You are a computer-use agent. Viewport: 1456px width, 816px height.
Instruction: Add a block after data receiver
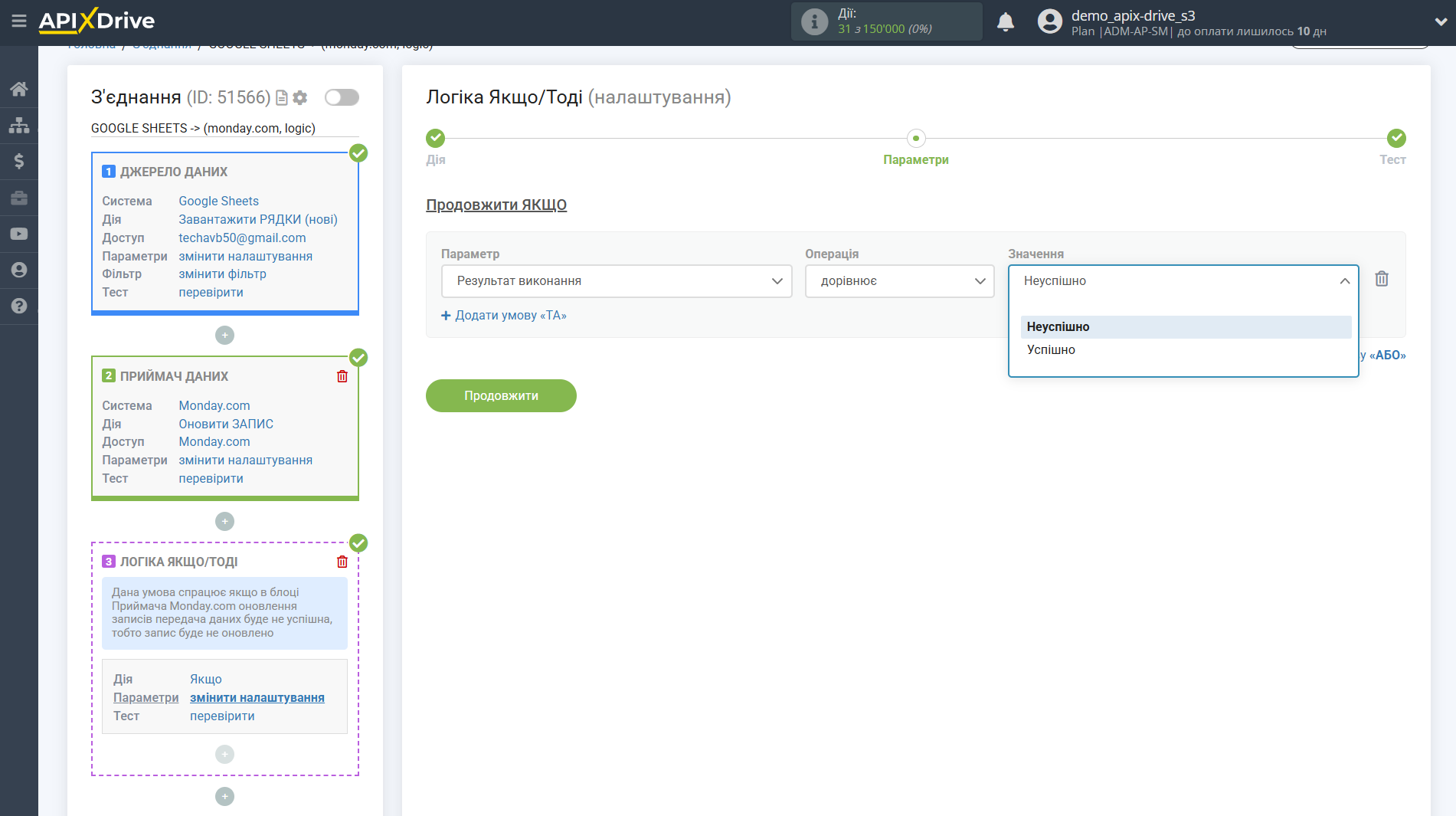(x=224, y=522)
